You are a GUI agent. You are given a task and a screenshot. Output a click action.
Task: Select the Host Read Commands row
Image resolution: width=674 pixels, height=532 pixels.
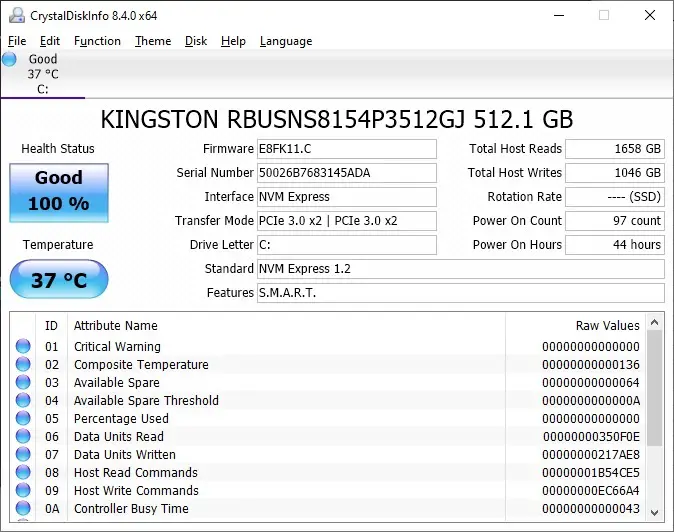point(328,473)
